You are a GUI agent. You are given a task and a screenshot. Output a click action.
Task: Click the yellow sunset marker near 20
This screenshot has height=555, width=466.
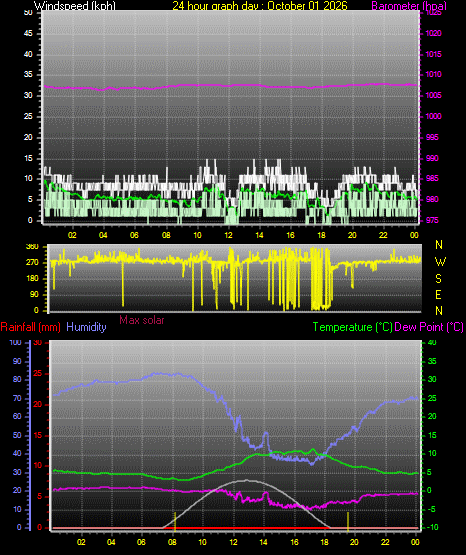point(348,521)
